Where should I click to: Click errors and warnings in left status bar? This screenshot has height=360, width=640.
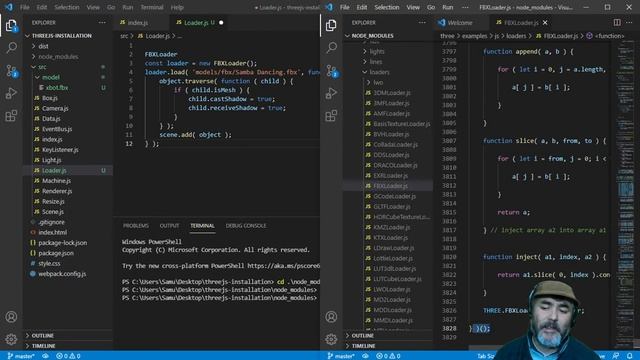click(69, 356)
